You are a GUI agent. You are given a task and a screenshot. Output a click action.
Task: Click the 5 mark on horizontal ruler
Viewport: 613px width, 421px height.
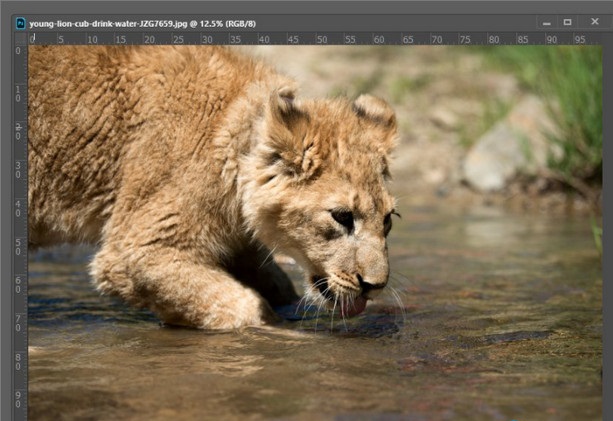coord(61,39)
